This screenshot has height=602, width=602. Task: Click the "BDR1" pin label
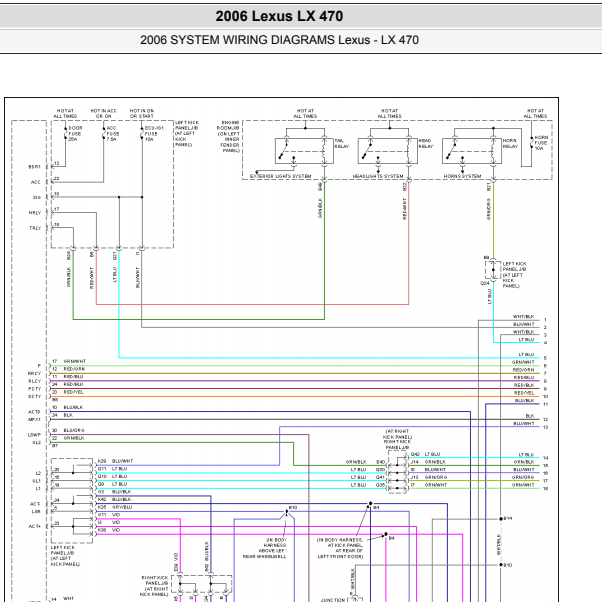coord(34,167)
